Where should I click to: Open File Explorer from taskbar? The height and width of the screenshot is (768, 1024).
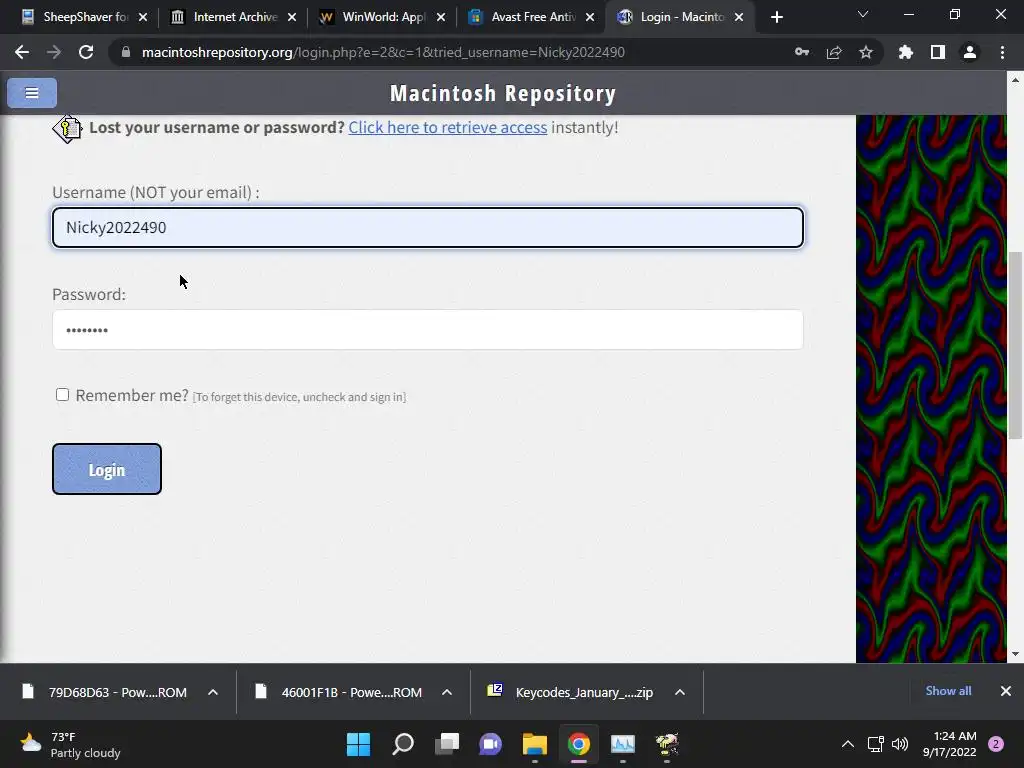point(535,744)
